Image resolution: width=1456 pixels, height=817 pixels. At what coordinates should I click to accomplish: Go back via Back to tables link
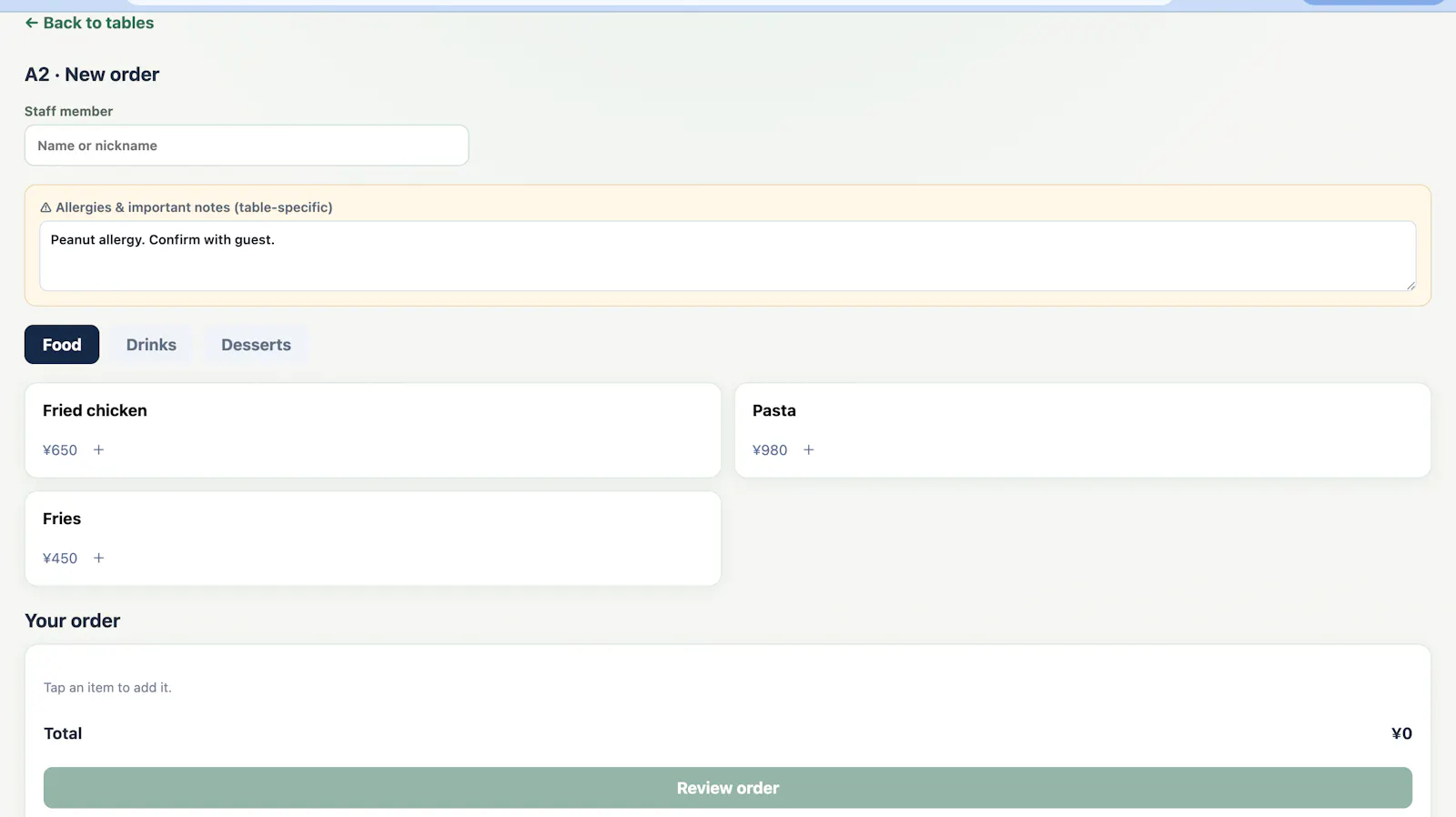[x=89, y=23]
